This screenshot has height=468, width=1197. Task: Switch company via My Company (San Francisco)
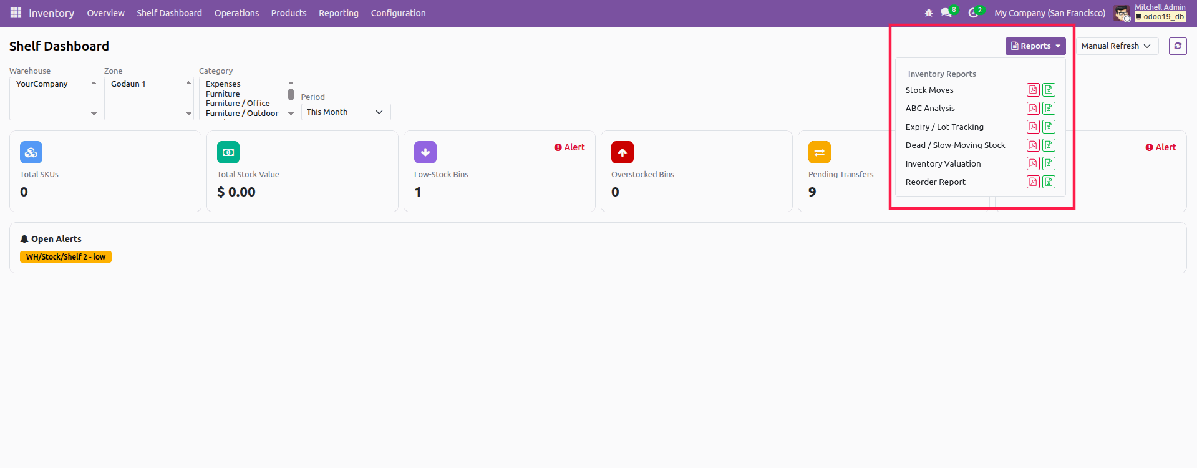point(1050,13)
